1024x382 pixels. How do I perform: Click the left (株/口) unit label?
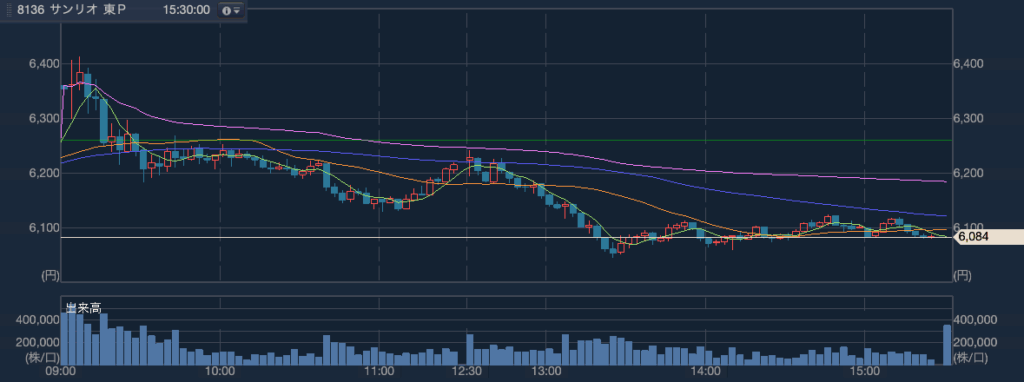pyautogui.click(x=41, y=358)
